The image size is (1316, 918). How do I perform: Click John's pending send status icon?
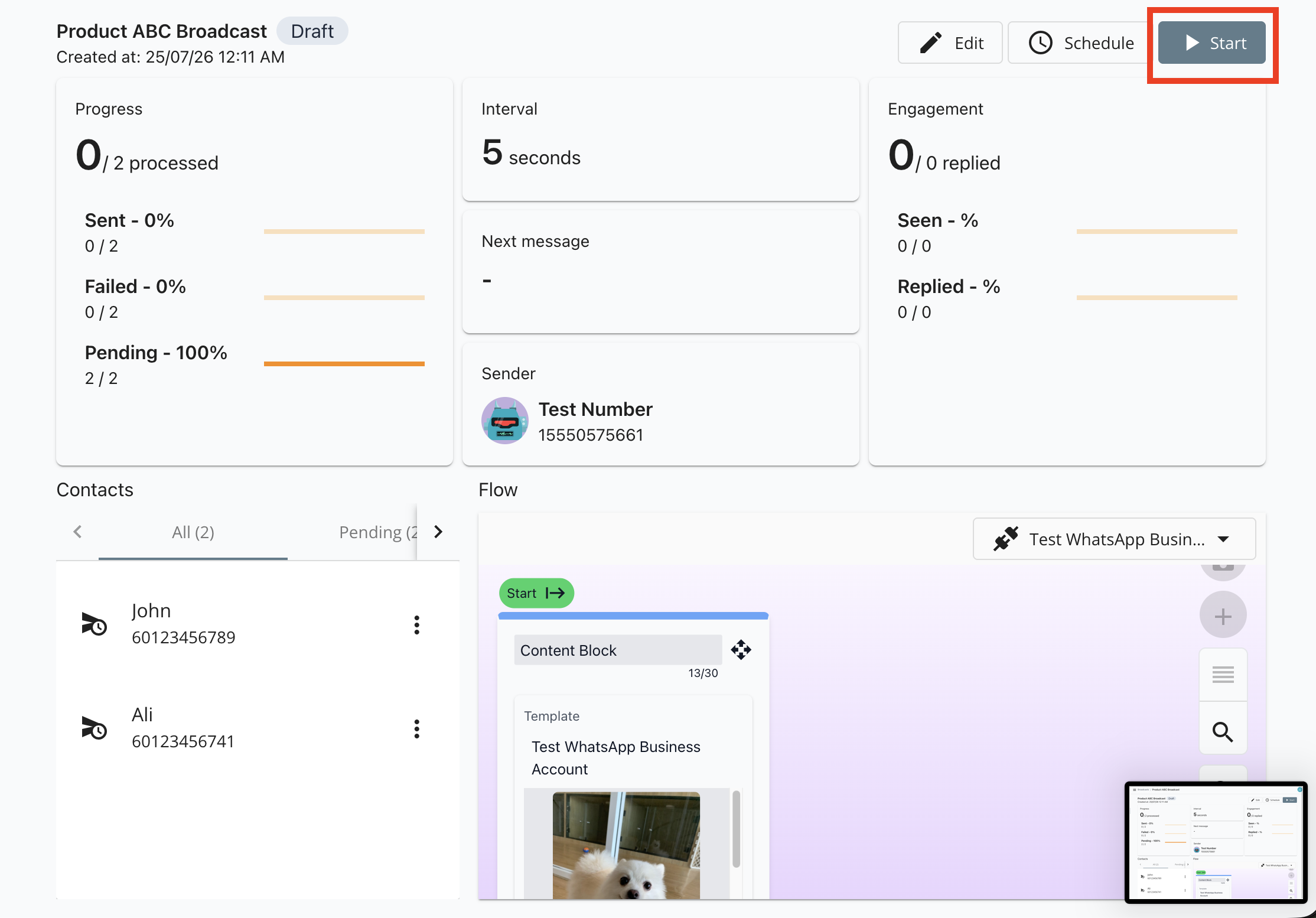coord(94,624)
